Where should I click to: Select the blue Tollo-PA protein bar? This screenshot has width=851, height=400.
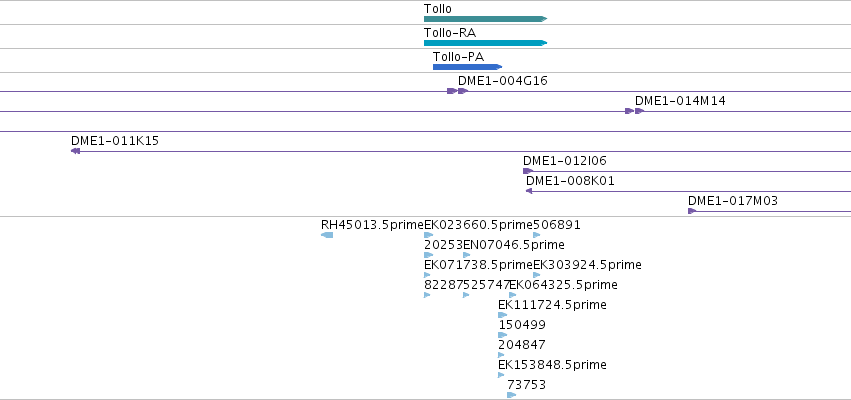pyautogui.click(x=467, y=67)
